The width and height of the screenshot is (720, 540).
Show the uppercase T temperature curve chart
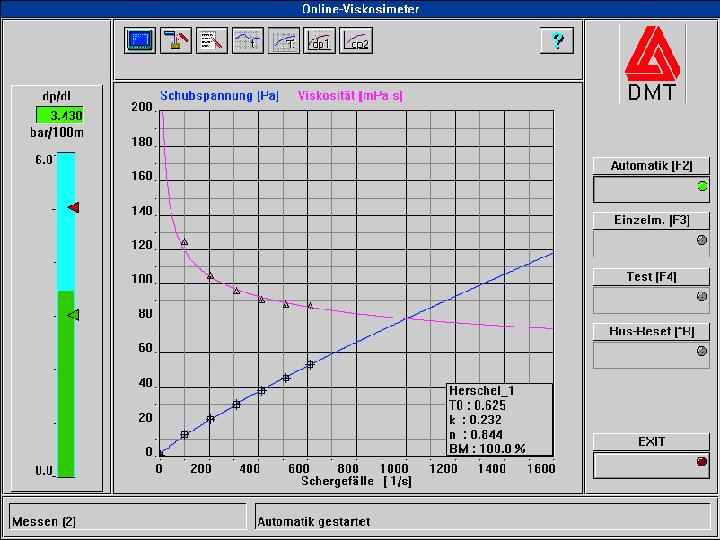(x=284, y=40)
